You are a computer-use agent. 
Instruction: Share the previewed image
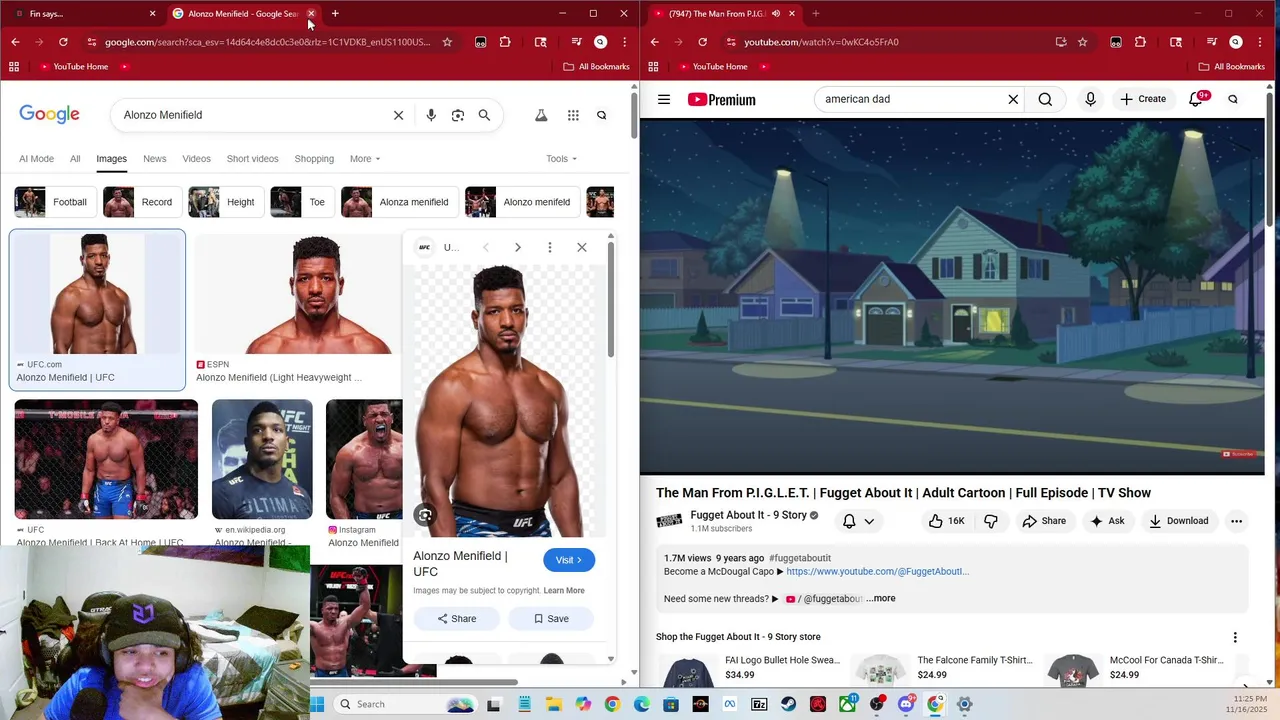pos(456,619)
